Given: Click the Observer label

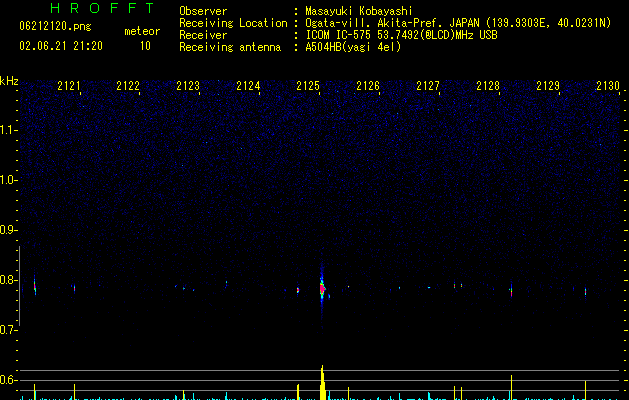Looking at the screenshot, I should (x=203, y=11).
